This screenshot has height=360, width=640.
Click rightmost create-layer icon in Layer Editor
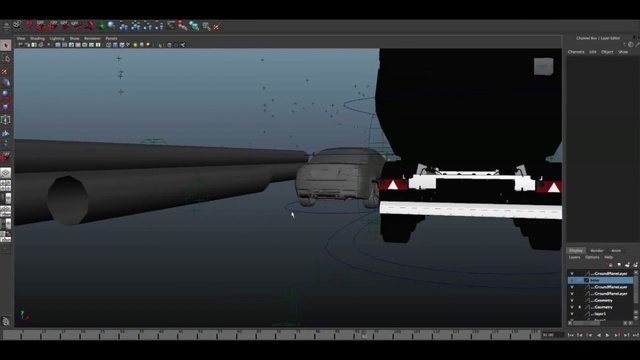635,265
